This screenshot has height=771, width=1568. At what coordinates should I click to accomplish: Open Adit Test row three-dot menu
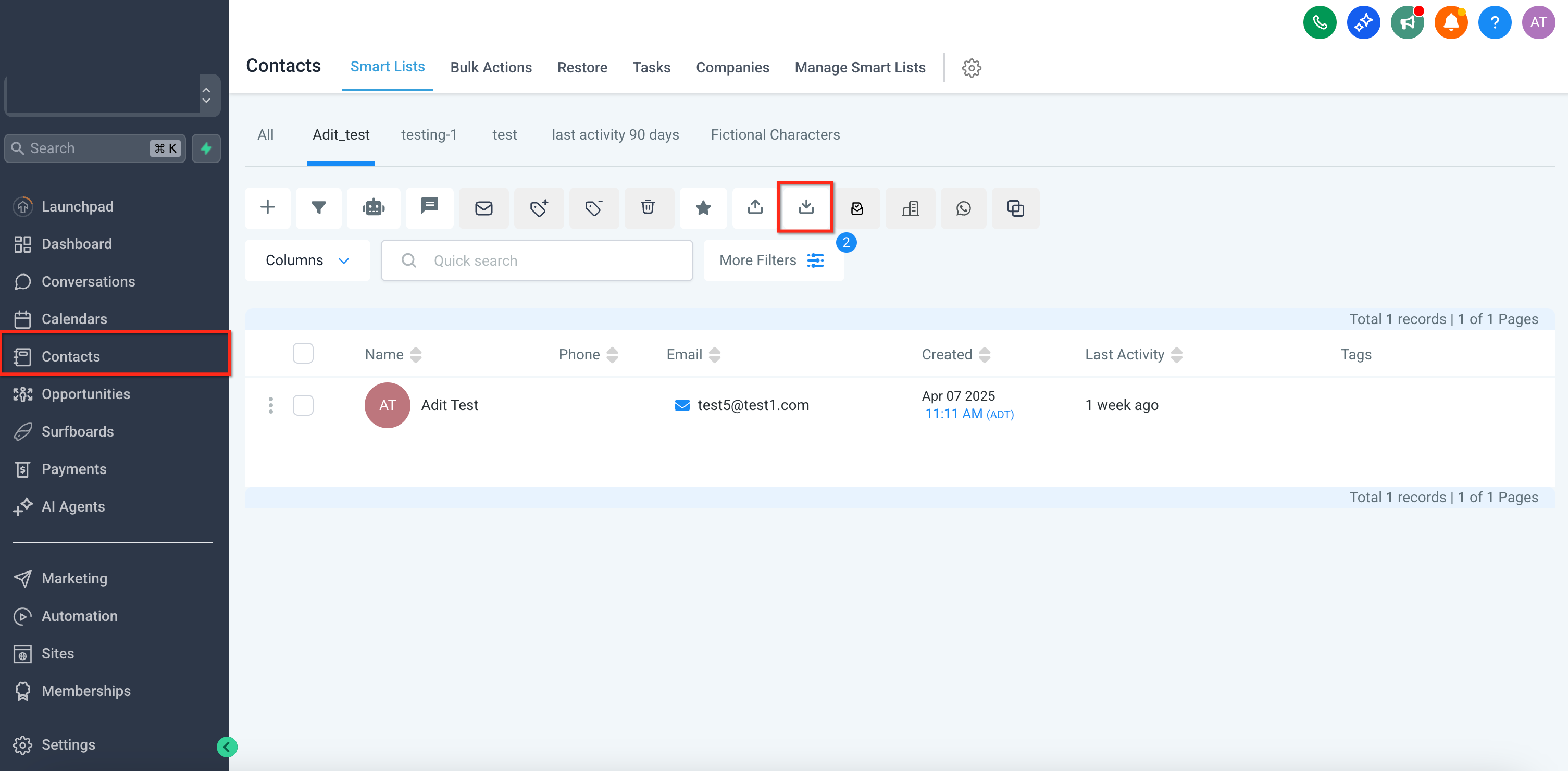(271, 405)
